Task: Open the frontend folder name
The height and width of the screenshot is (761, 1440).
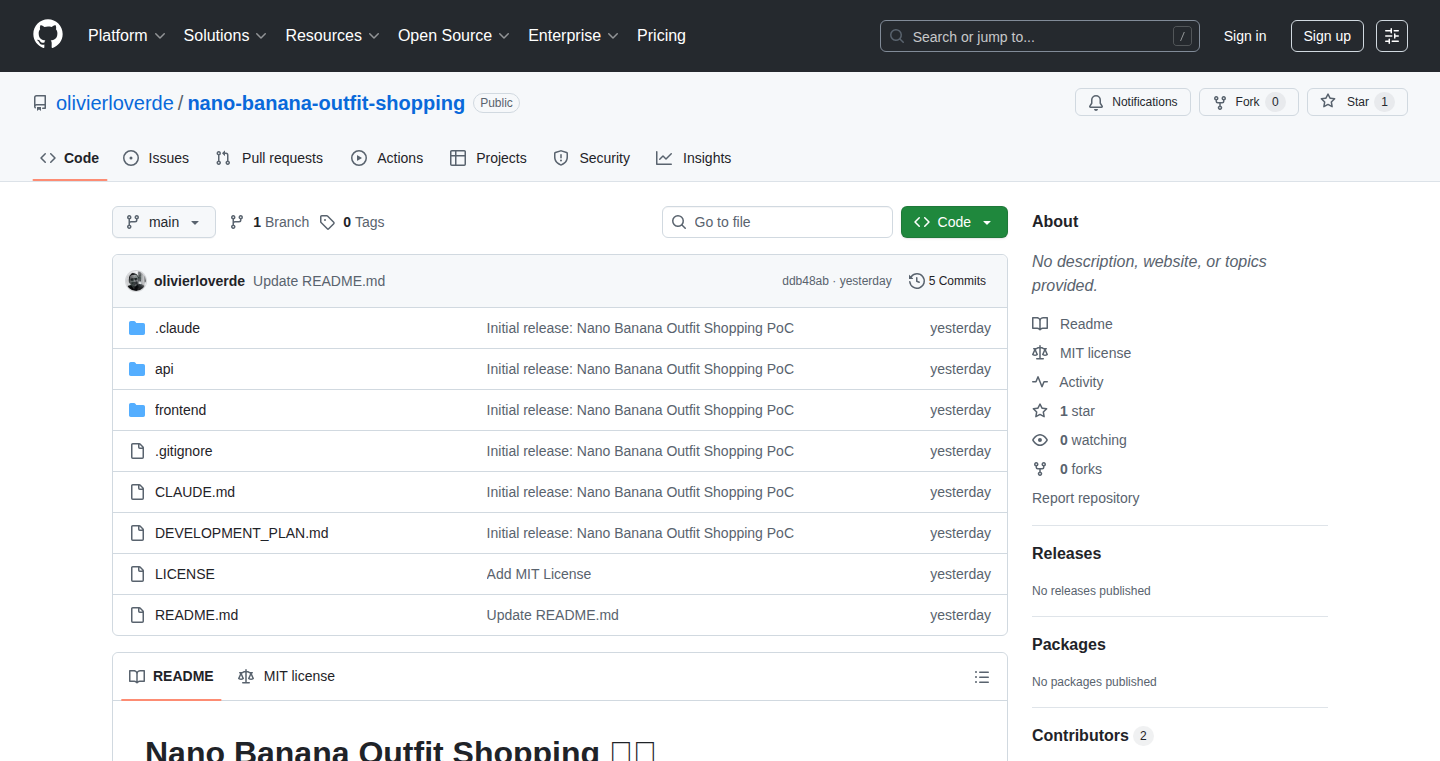Action: pyautogui.click(x=180, y=410)
